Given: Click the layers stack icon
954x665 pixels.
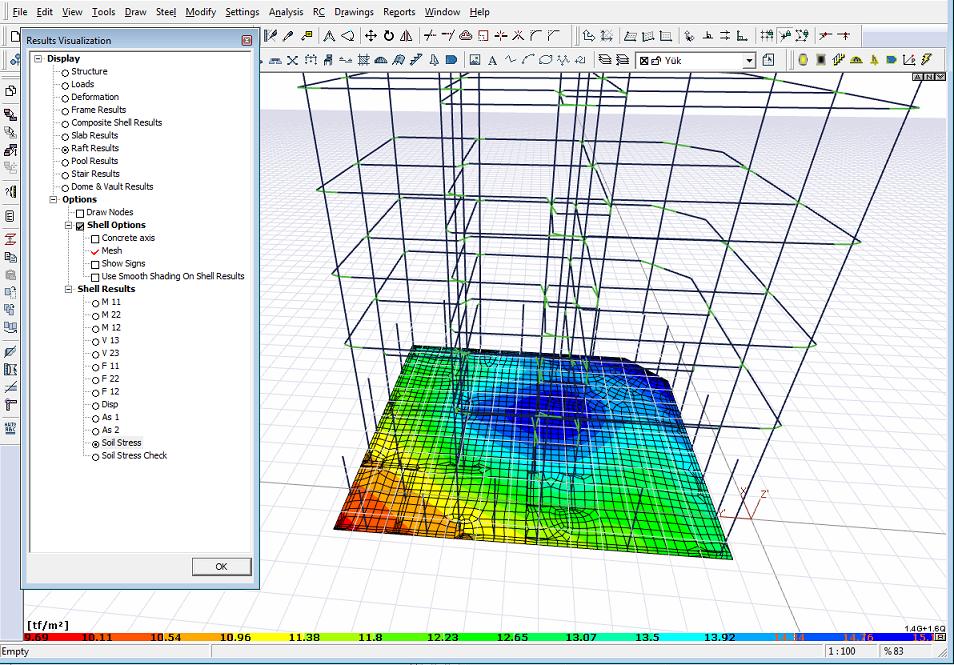Looking at the screenshot, I should 604,60.
